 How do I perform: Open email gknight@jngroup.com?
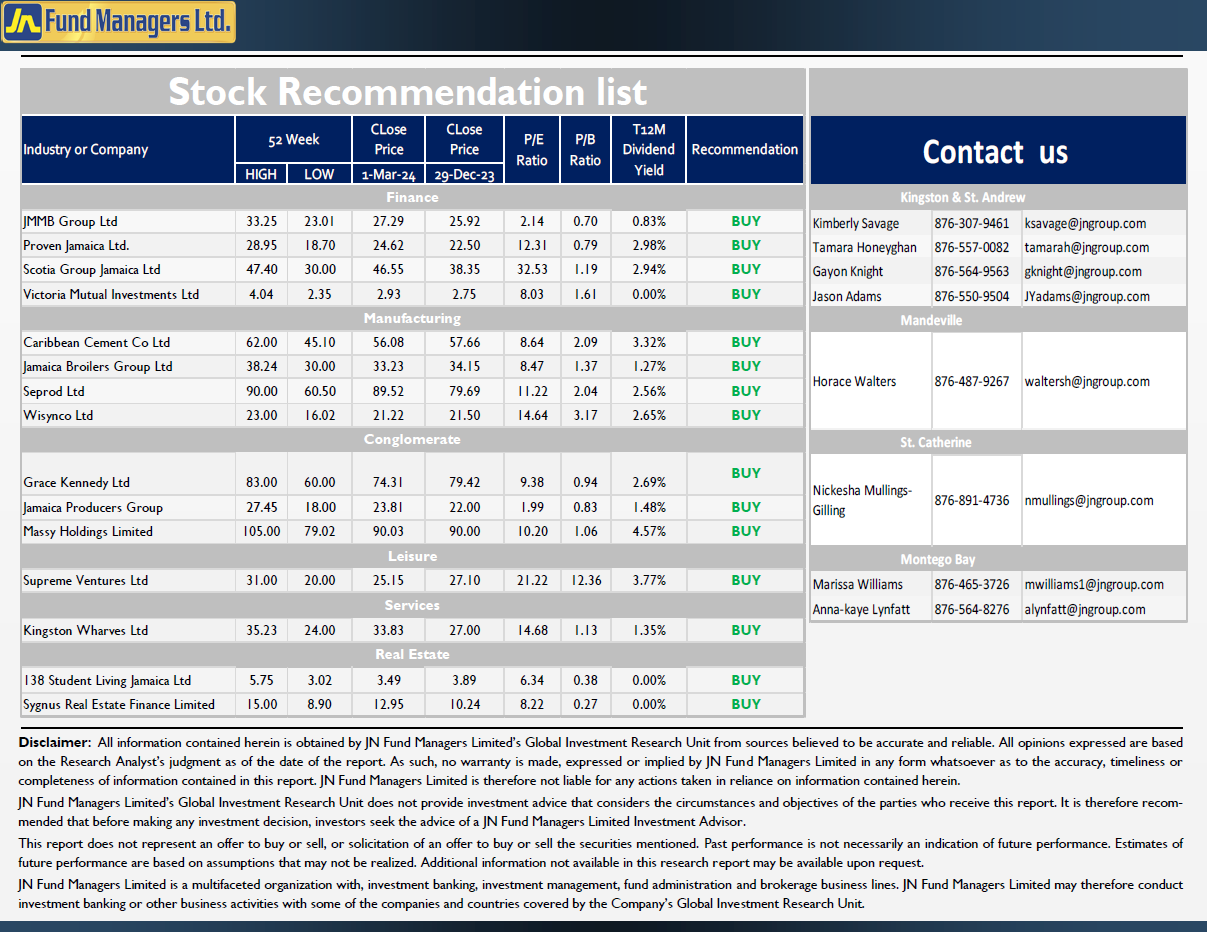[x=1083, y=272]
